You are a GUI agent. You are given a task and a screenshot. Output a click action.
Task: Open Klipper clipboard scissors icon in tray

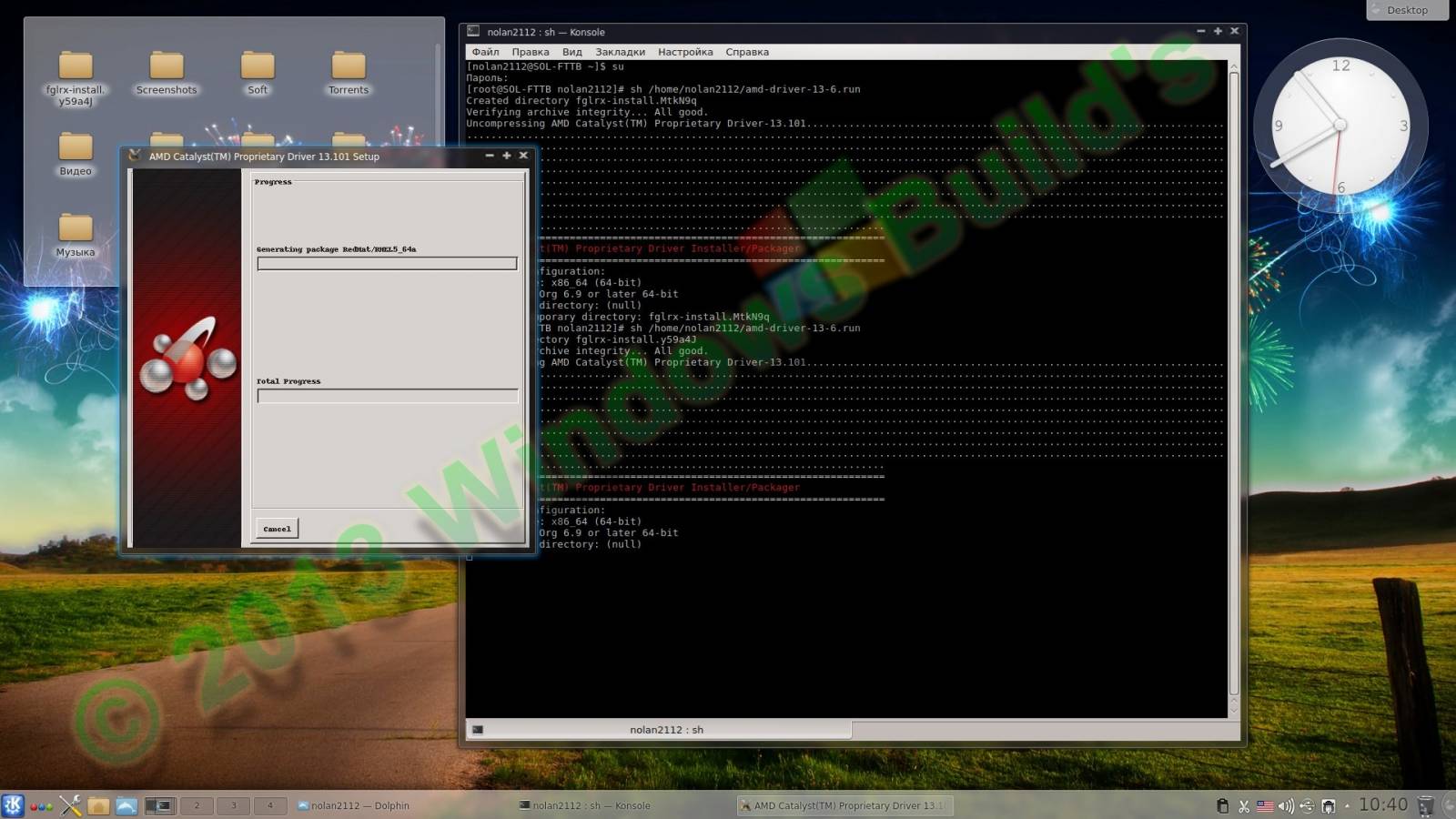pos(1244,805)
